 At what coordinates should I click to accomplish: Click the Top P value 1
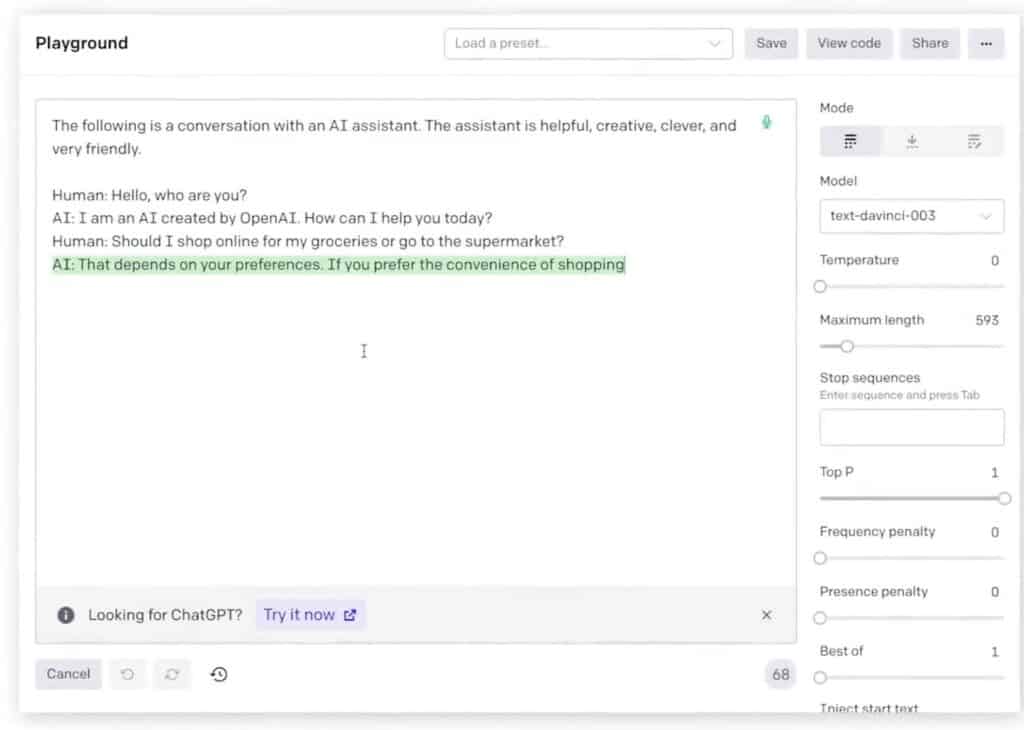tap(995, 473)
